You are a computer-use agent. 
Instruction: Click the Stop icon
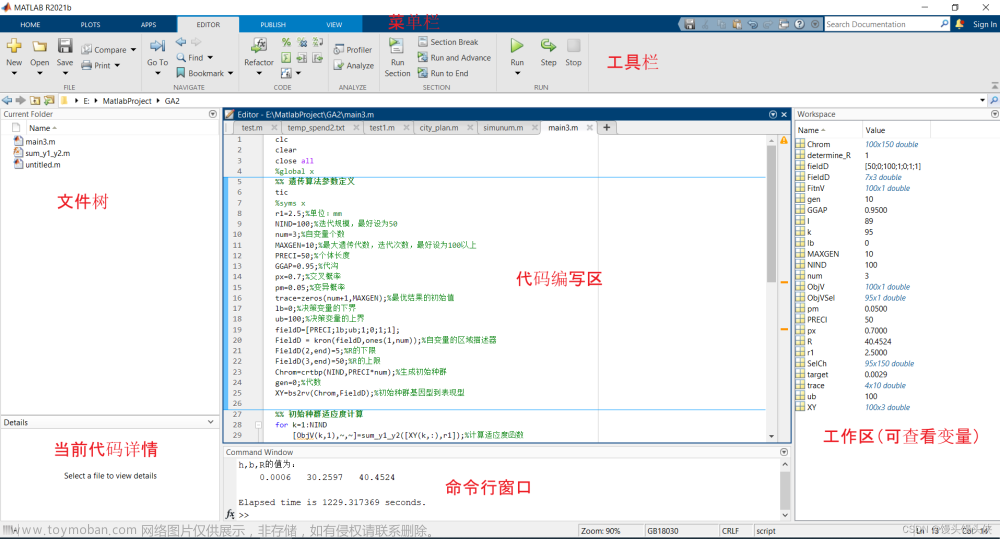click(573, 45)
